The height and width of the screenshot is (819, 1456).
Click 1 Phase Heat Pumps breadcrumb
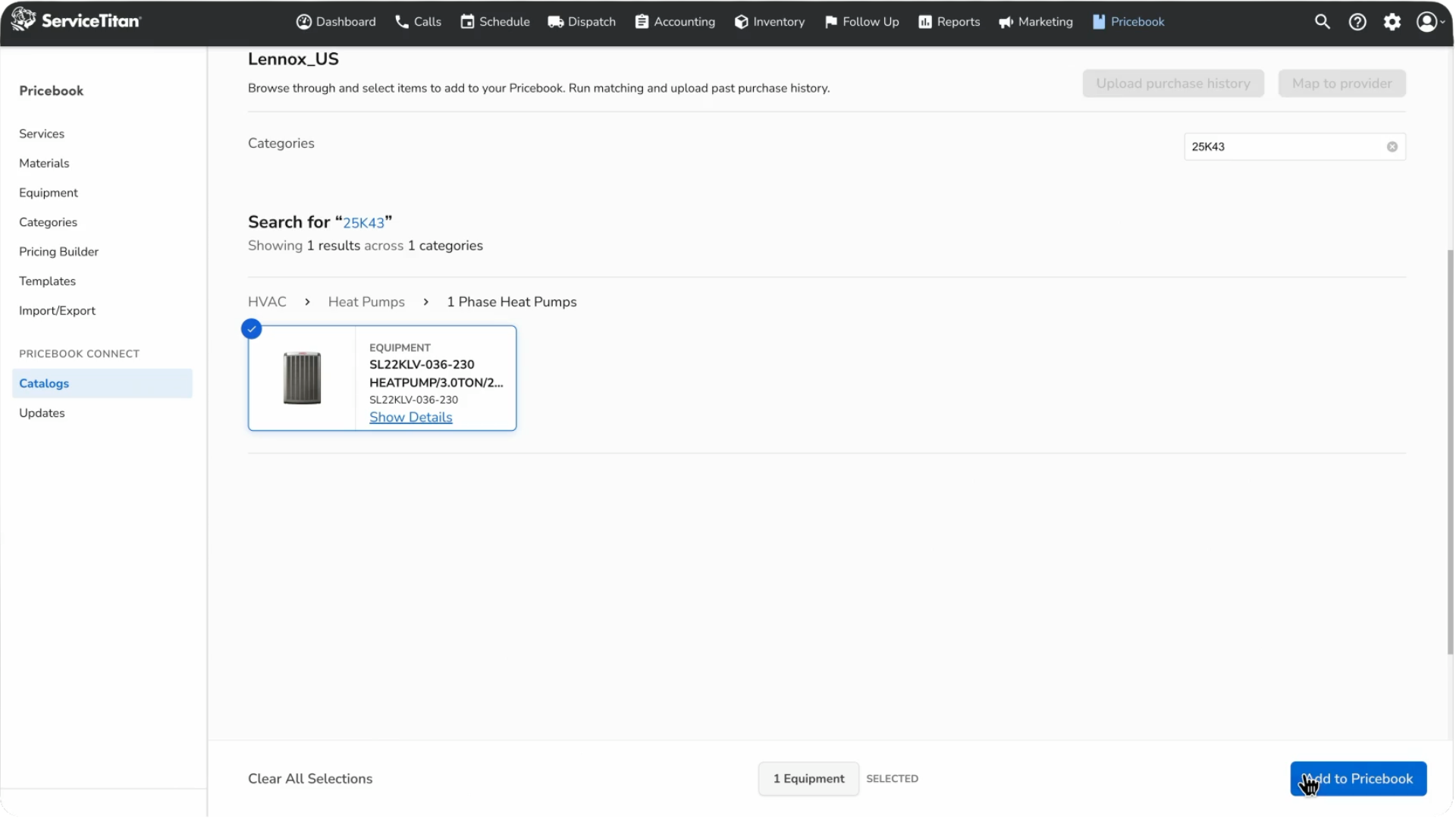coord(512,303)
